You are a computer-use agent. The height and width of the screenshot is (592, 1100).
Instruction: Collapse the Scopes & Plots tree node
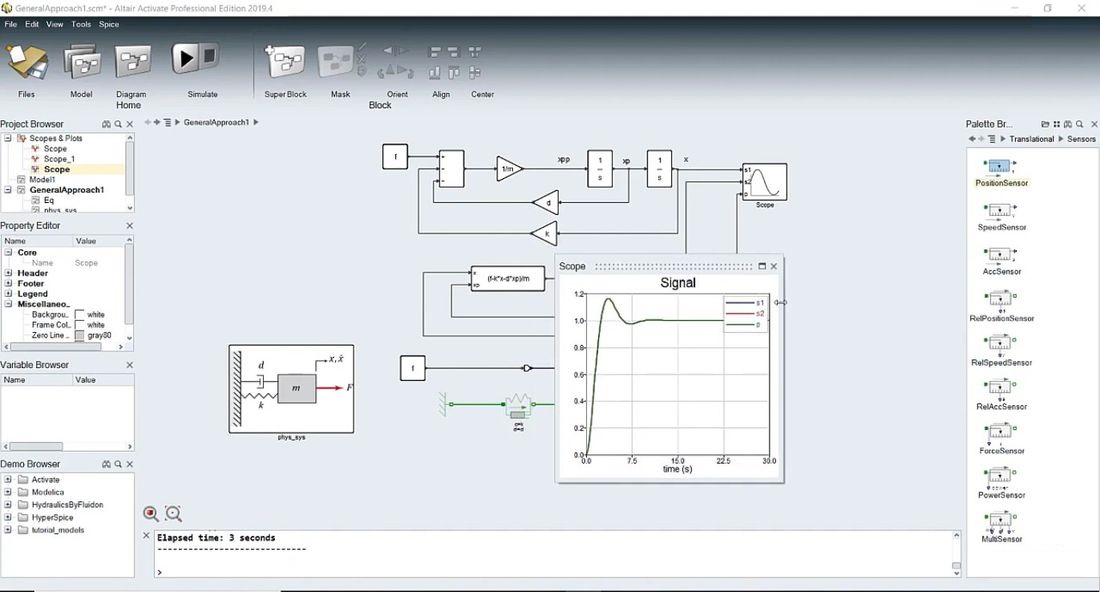click(8, 138)
